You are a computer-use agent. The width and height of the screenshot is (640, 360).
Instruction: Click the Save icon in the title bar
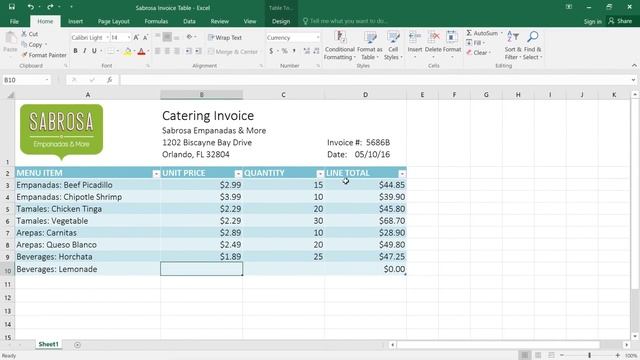pos(11,7)
